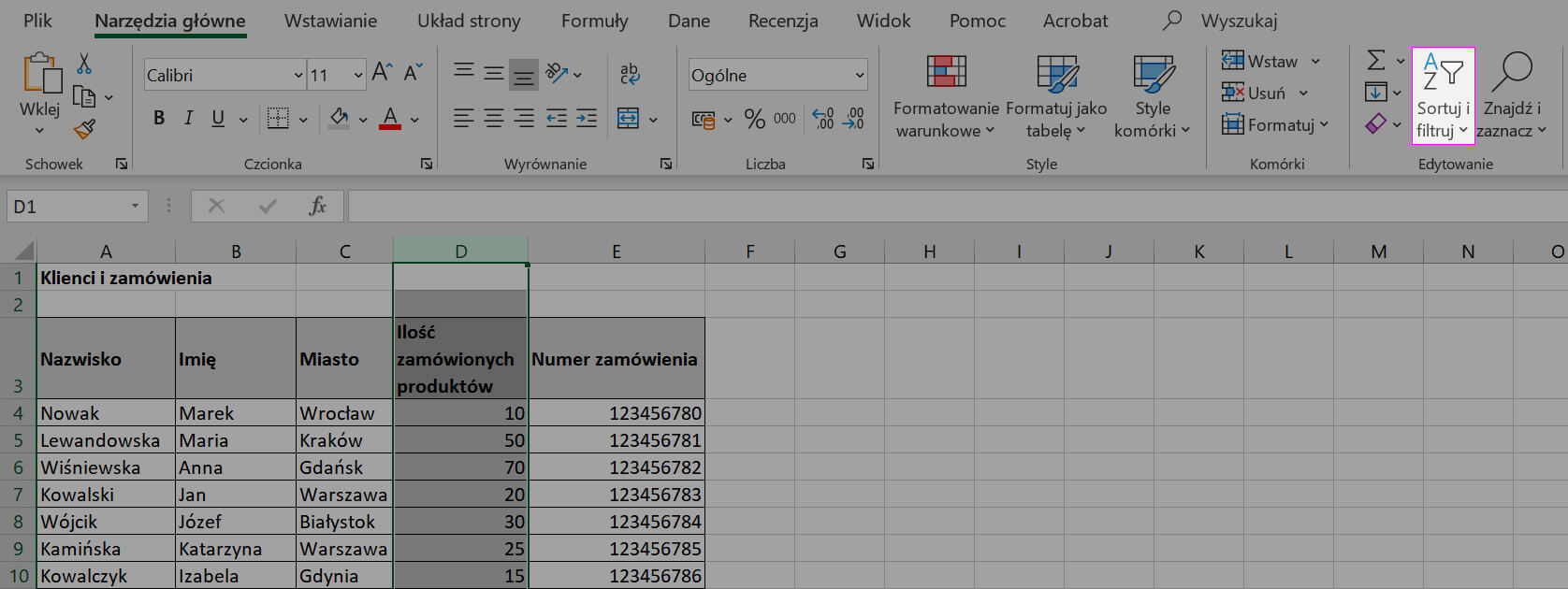Click the Borders icon
The height and width of the screenshot is (589, 1568).
(278, 118)
